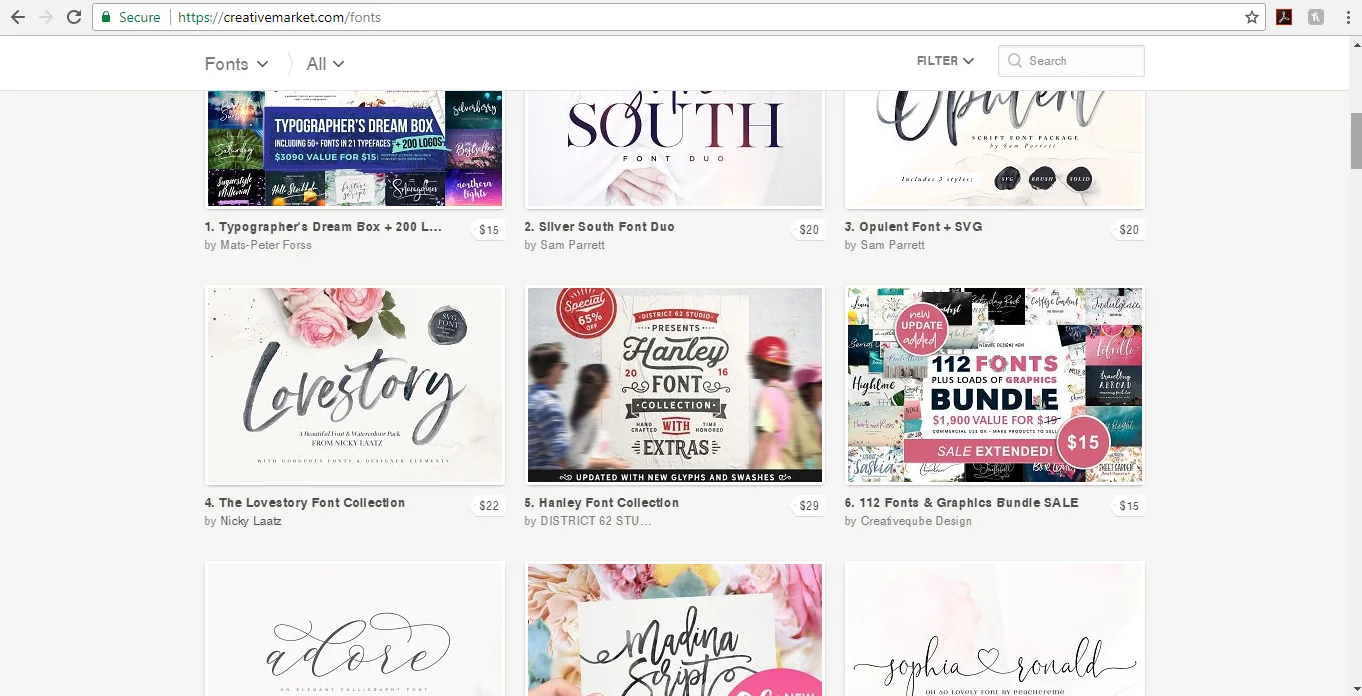This screenshot has width=1362, height=696.
Task: Open the Lovestory font thumbnail
Action: point(355,386)
